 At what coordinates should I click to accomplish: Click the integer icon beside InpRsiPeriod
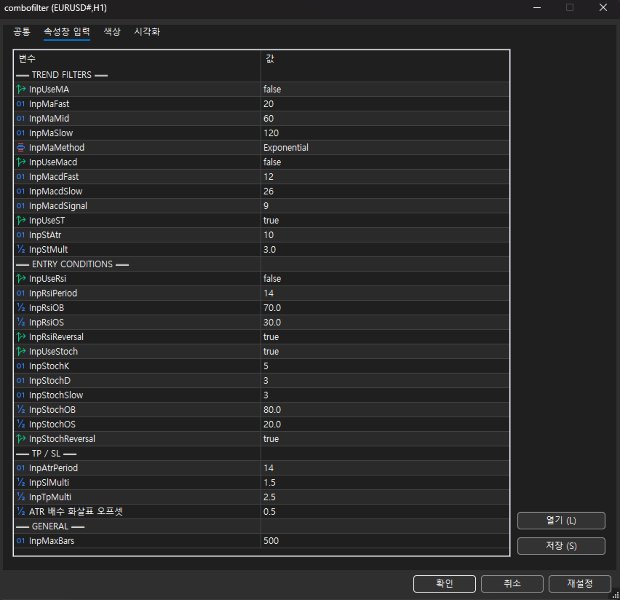point(21,293)
